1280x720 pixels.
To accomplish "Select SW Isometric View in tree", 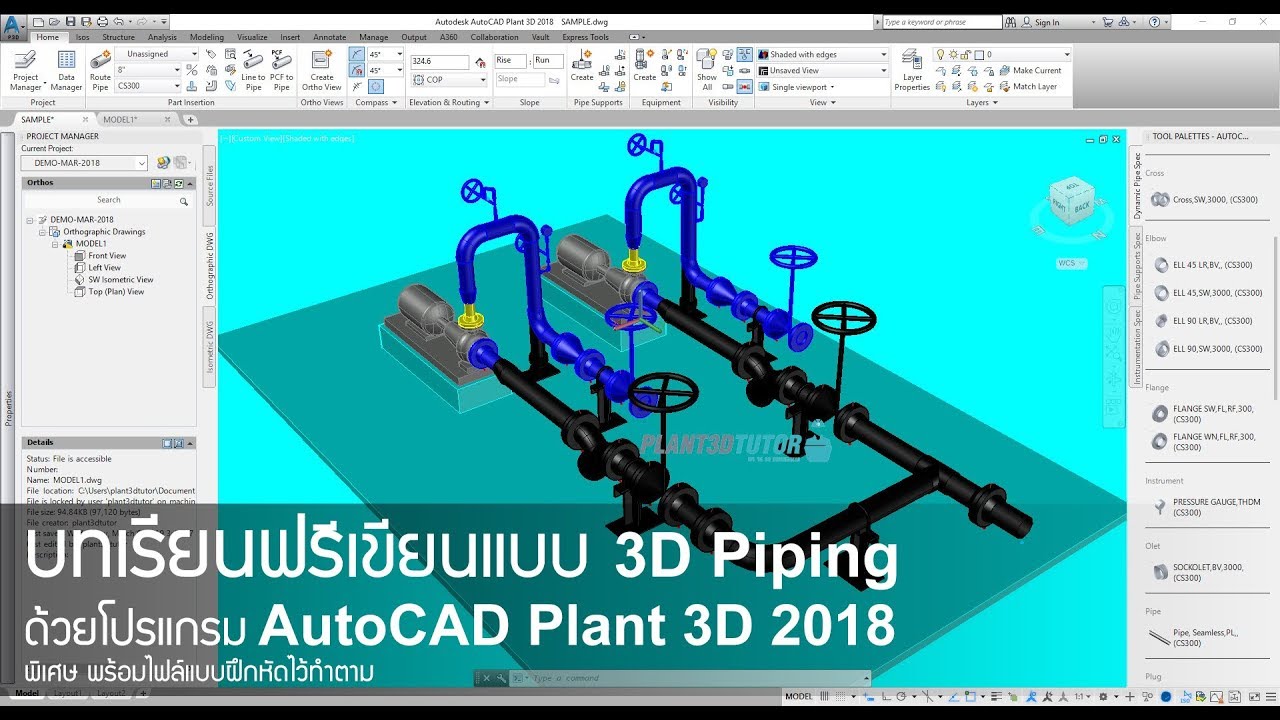I will click(x=121, y=280).
